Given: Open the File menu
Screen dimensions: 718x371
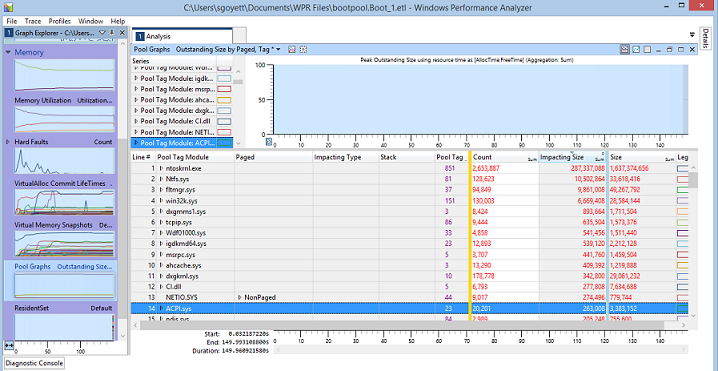Looking at the screenshot, I should (x=11, y=21).
